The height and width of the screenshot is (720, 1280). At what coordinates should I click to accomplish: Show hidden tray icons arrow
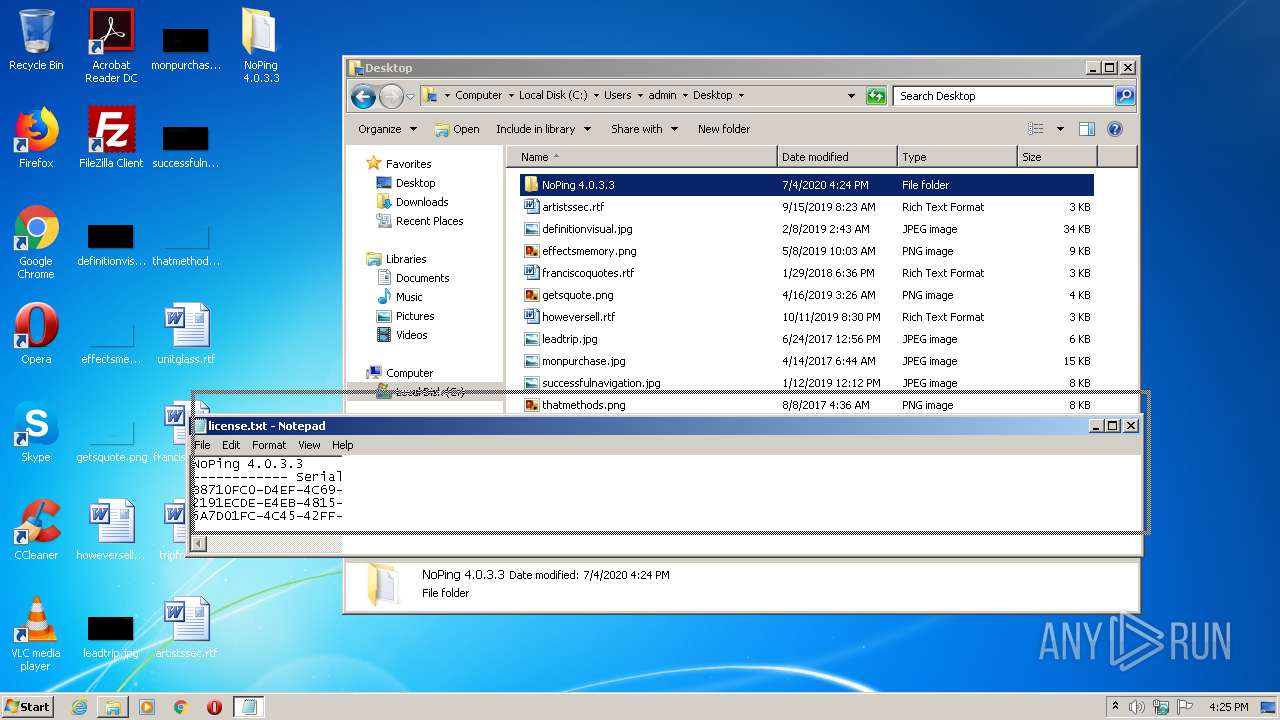pyautogui.click(x=1115, y=706)
